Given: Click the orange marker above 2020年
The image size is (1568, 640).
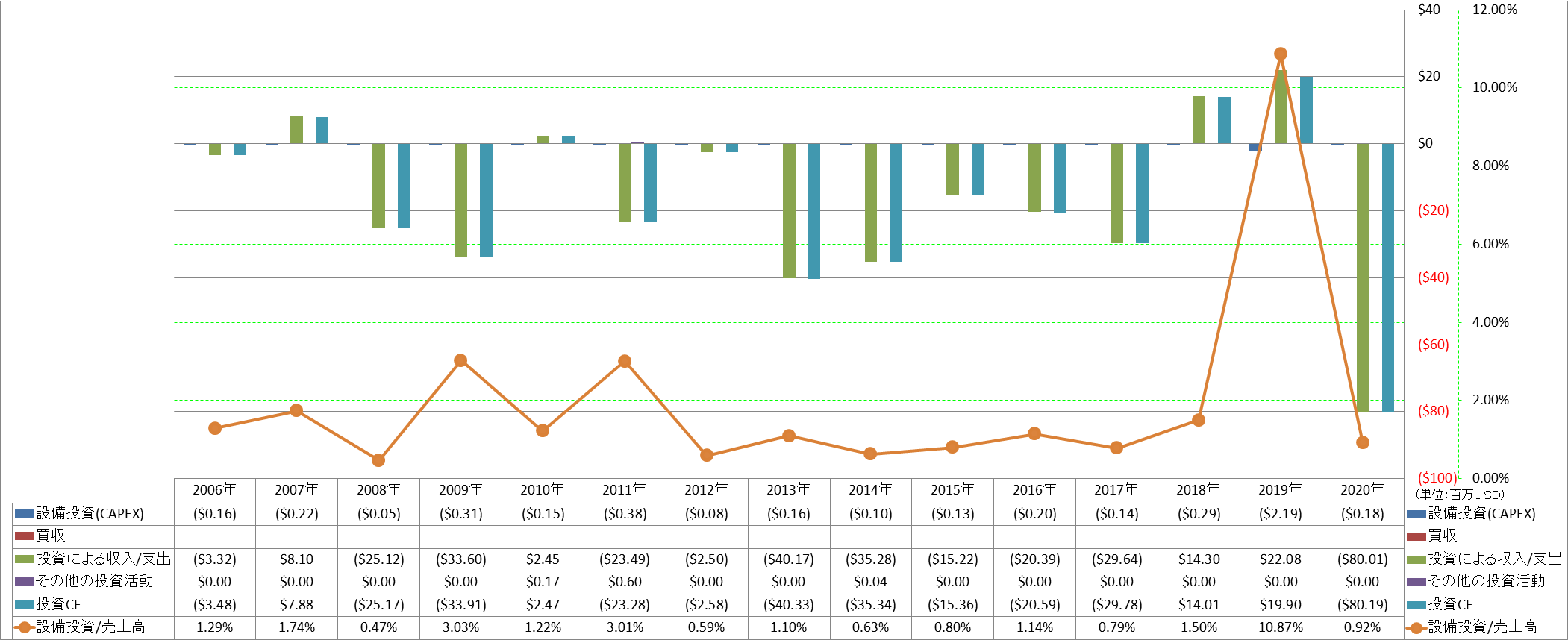Looking at the screenshot, I should pyautogui.click(x=1363, y=442).
